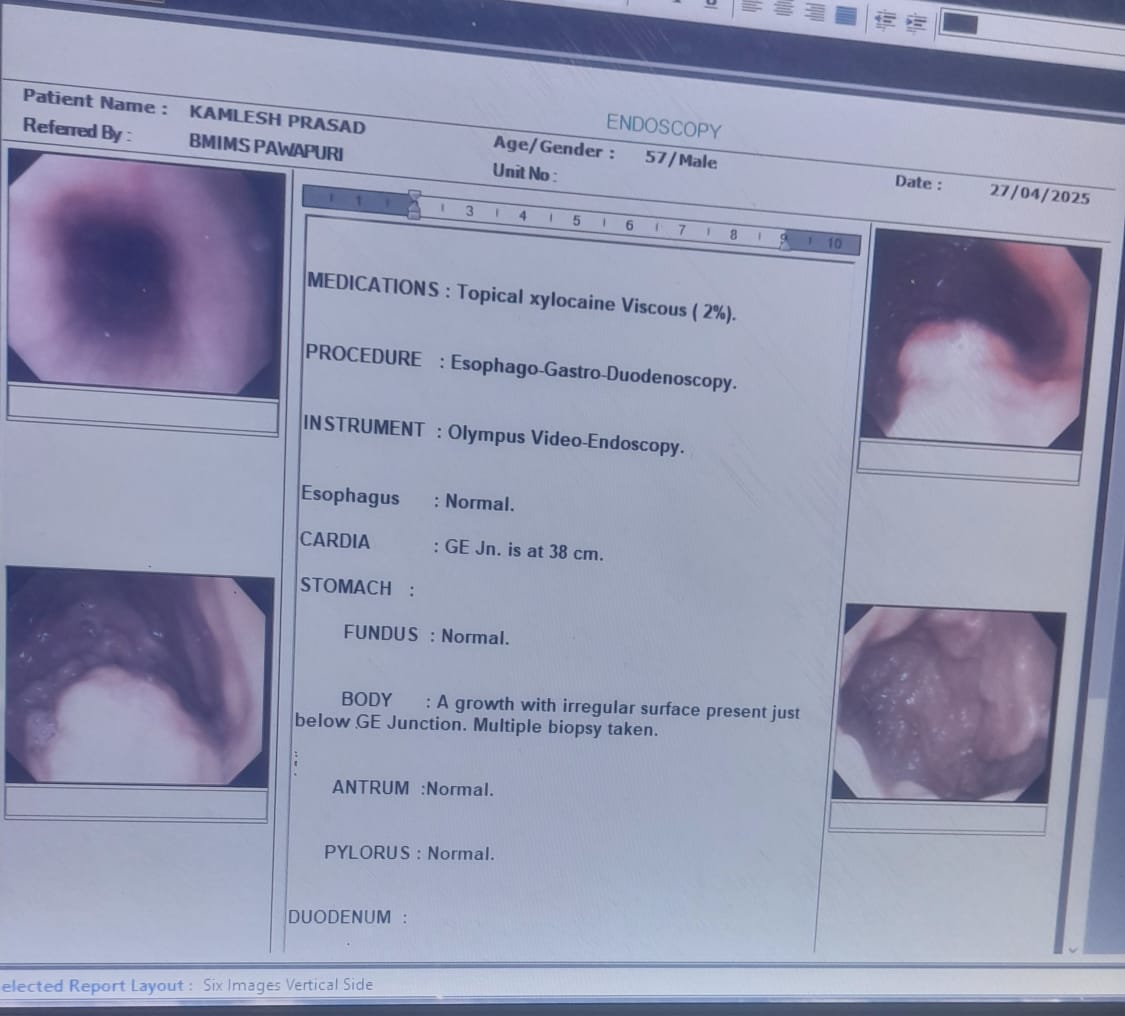Click the right margin marker on ruler
Screen dimensions: 1125x1016
(786, 241)
